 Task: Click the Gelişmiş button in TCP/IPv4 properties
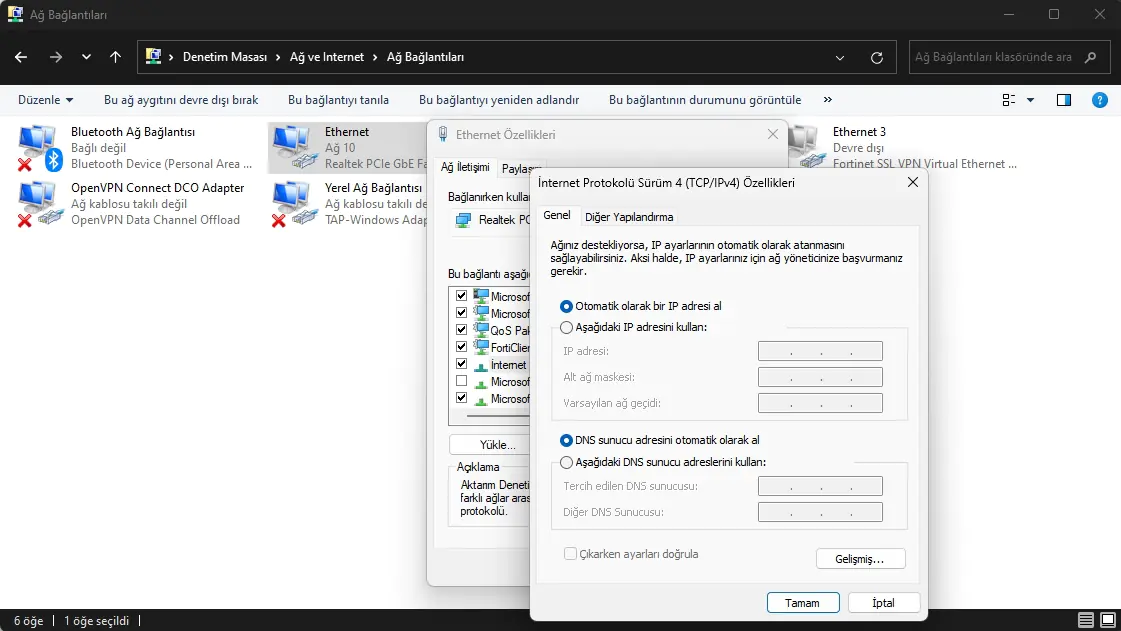click(x=860, y=558)
